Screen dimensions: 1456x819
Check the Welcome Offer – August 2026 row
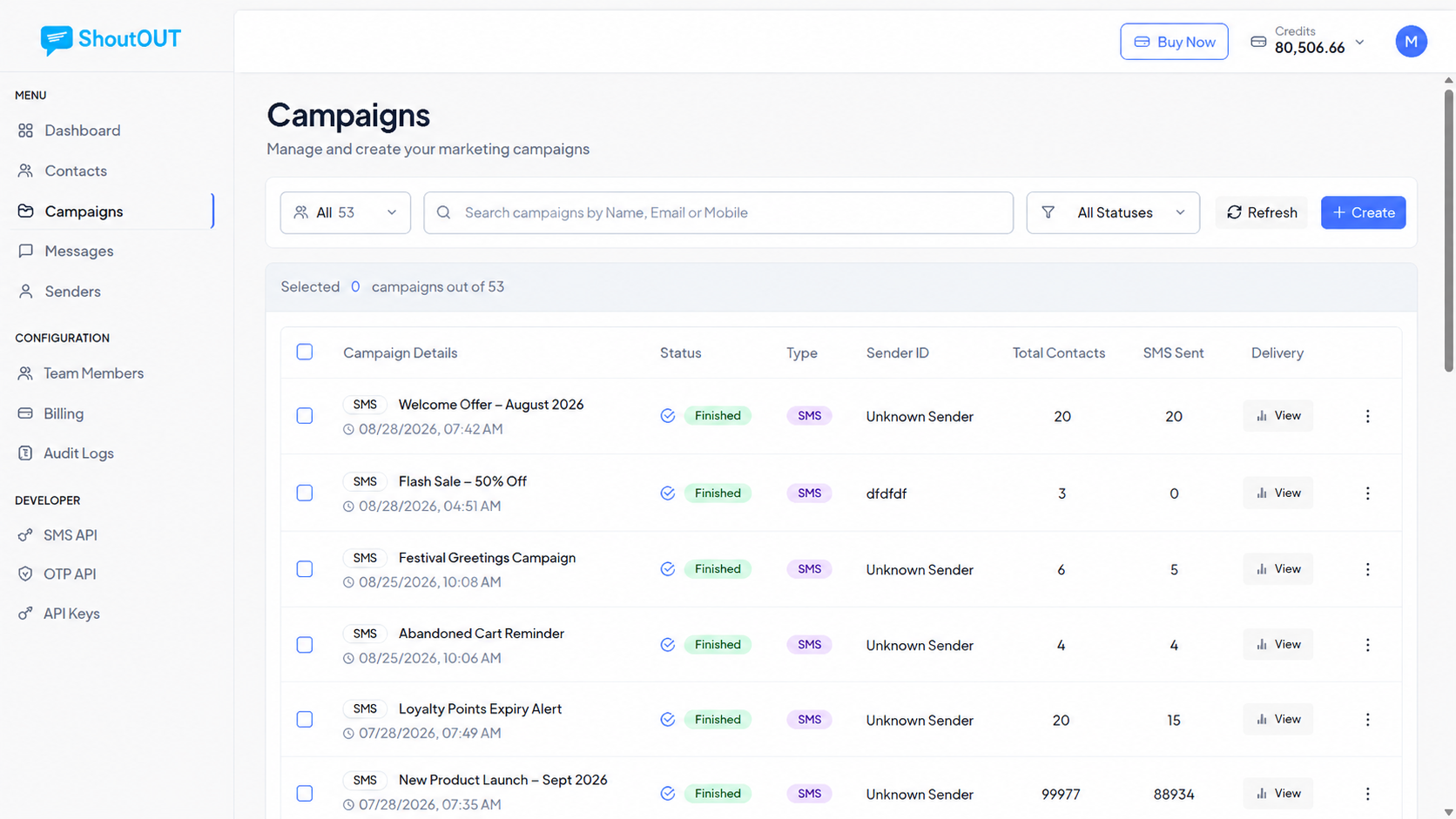pyautogui.click(x=305, y=416)
